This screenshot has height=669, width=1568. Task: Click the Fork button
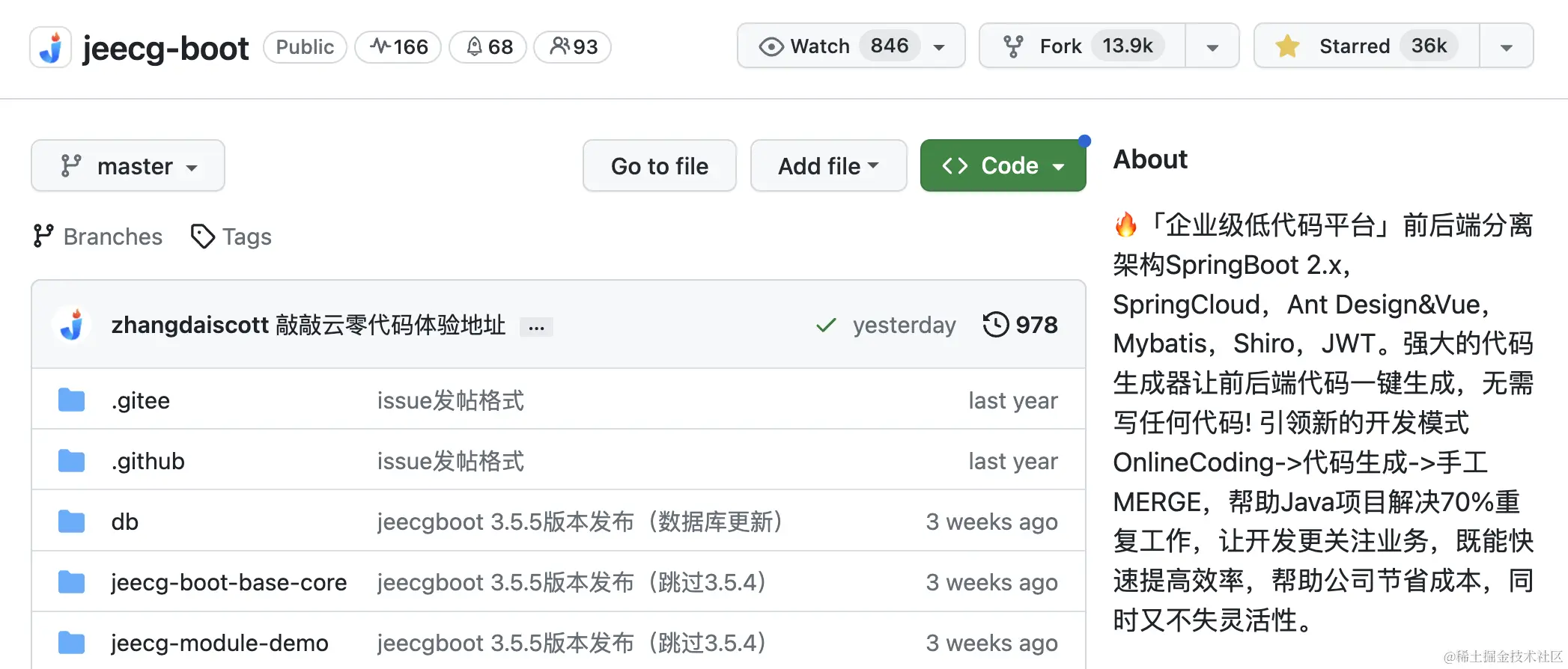click(1082, 46)
